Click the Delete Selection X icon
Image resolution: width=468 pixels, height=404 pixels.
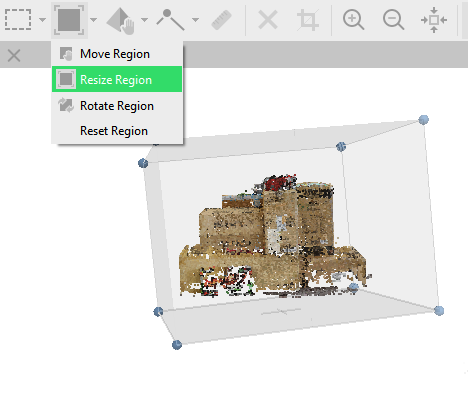click(268, 20)
